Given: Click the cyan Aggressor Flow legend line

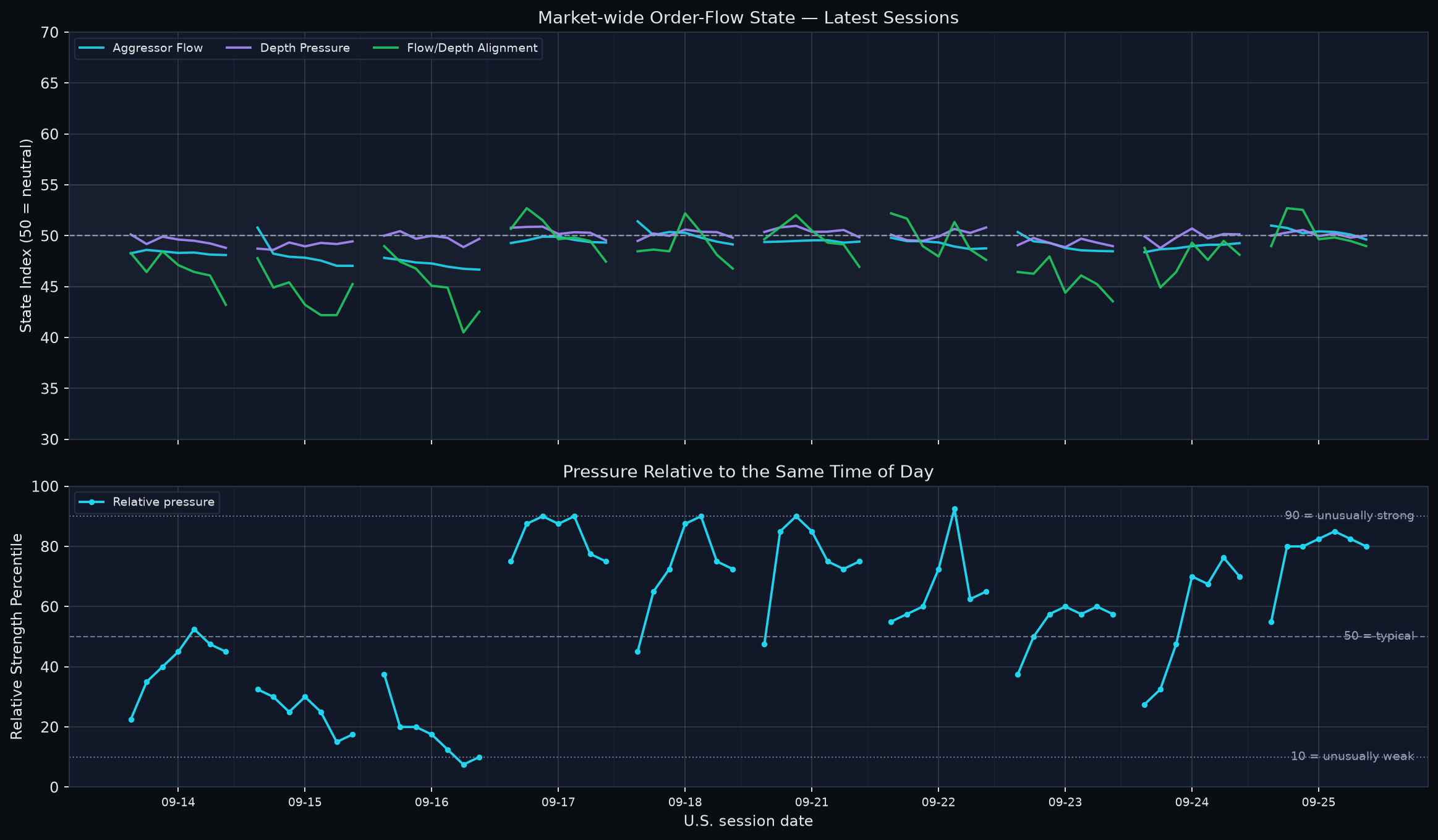Looking at the screenshot, I should pyautogui.click(x=91, y=48).
